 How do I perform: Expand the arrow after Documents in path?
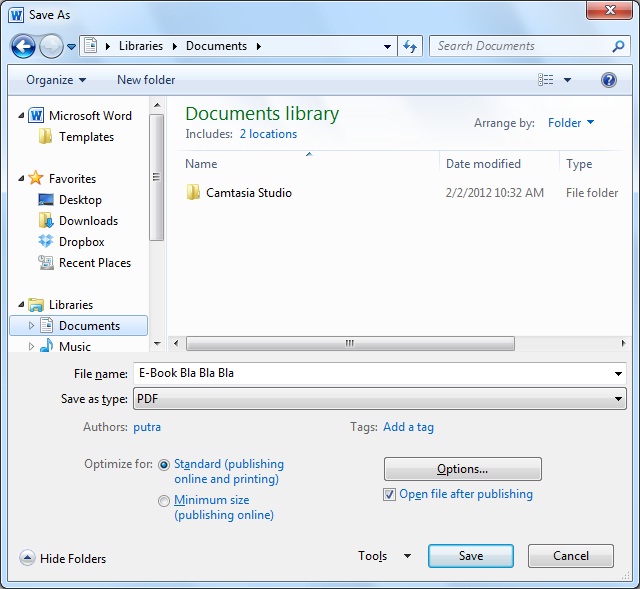pos(259,46)
